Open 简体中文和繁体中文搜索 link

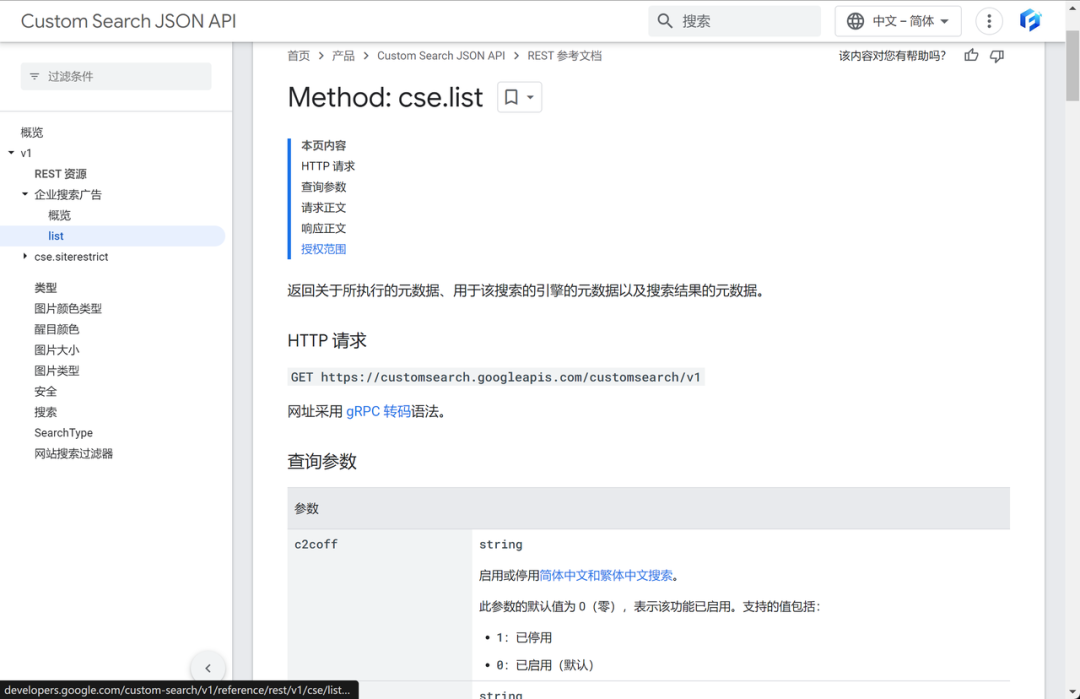point(605,575)
